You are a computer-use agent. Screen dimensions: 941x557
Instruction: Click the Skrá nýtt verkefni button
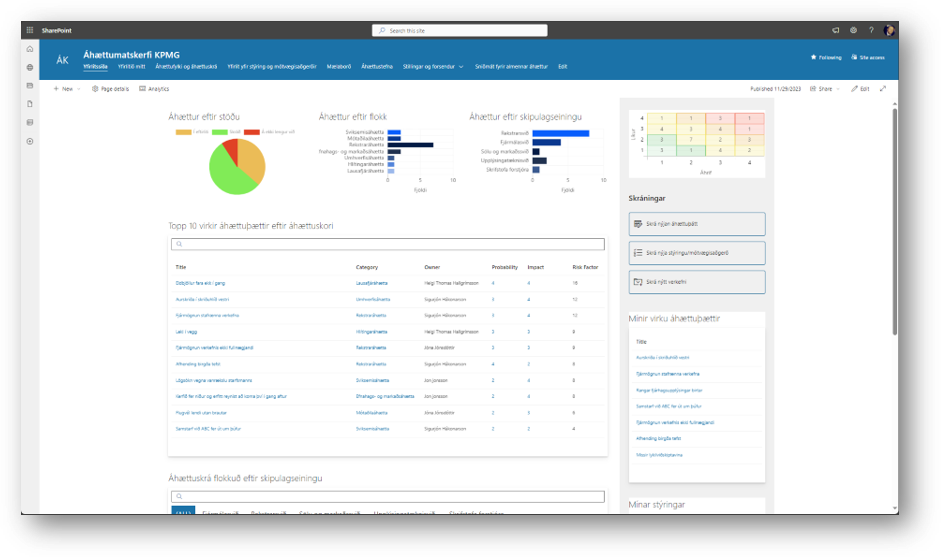pos(697,282)
